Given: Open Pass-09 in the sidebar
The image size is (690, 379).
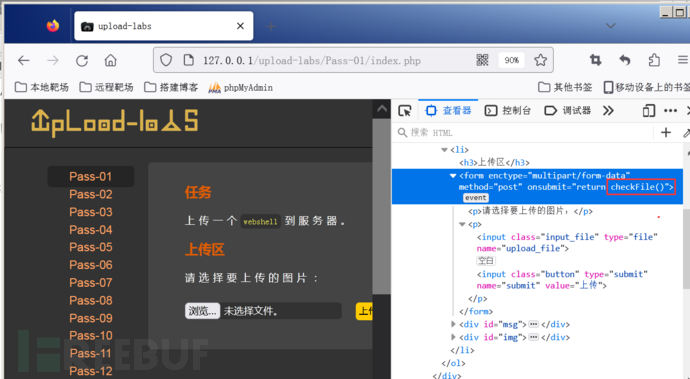Looking at the screenshot, I should click(x=91, y=318).
